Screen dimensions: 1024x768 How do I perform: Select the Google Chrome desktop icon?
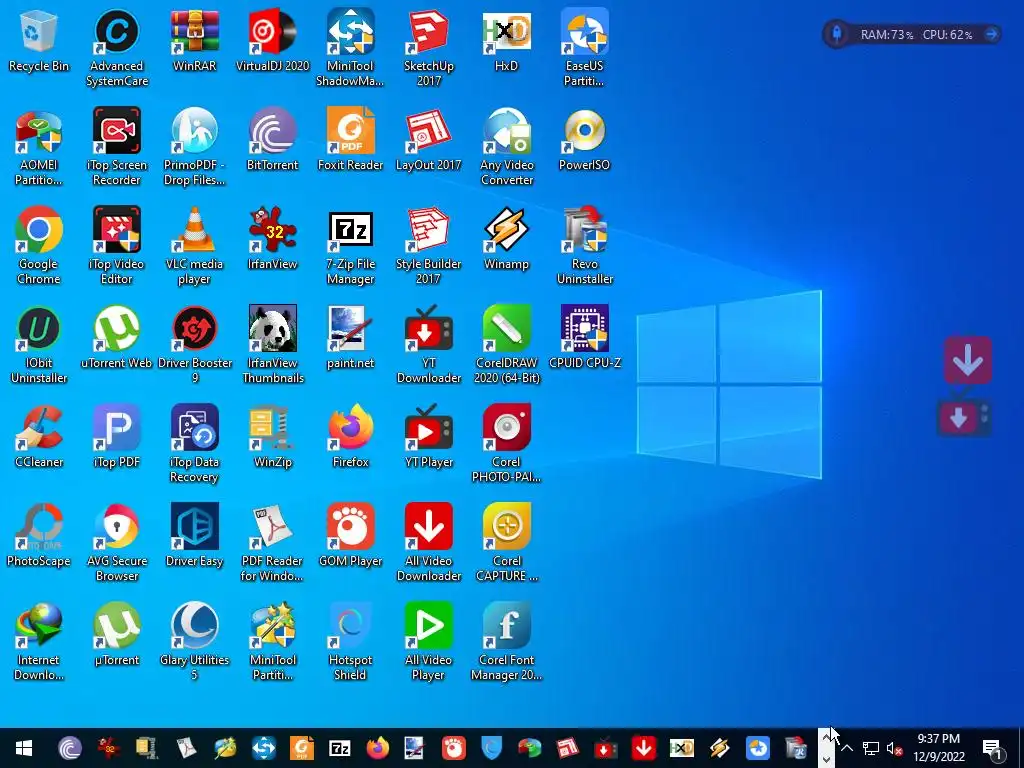(x=39, y=246)
